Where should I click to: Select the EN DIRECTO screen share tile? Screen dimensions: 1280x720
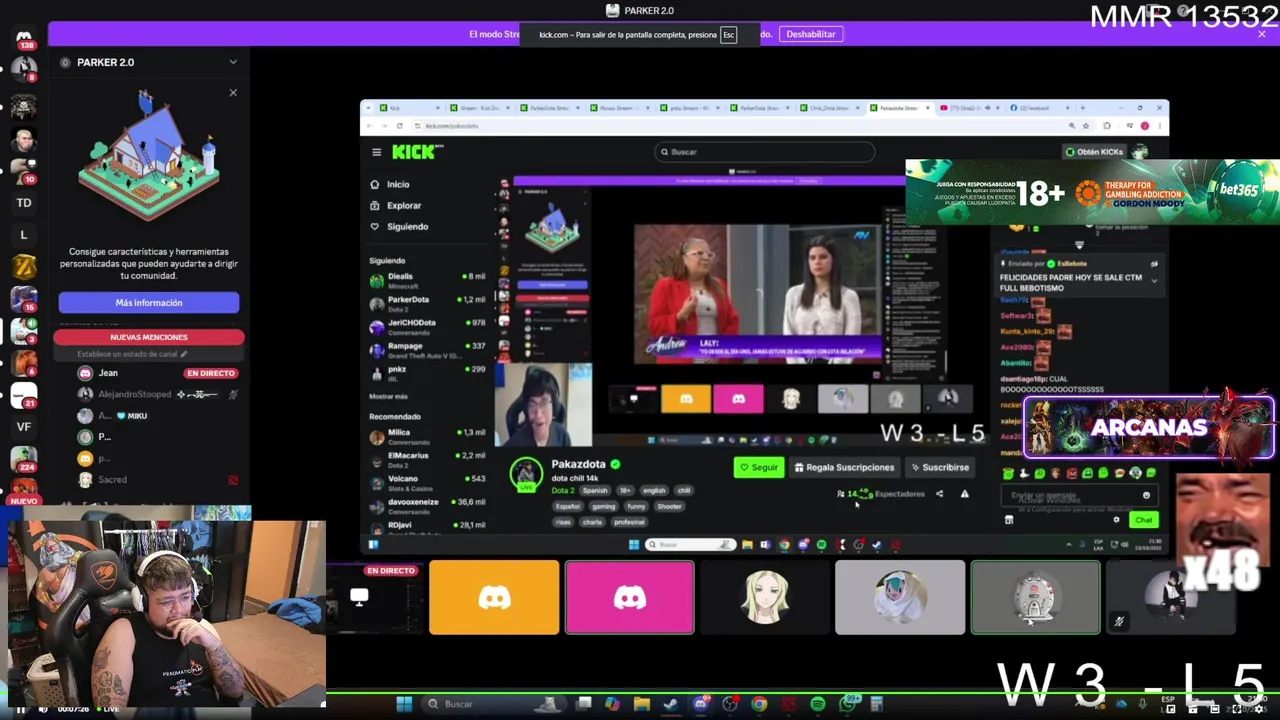pos(375,597)
